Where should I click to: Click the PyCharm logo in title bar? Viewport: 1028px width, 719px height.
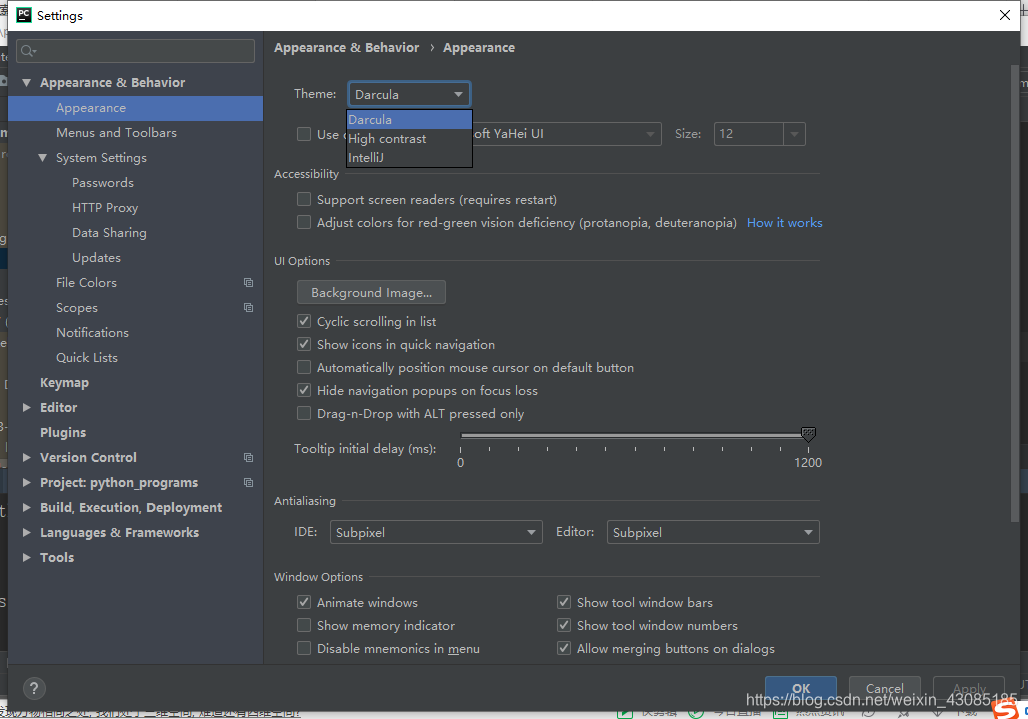[24, 15]
